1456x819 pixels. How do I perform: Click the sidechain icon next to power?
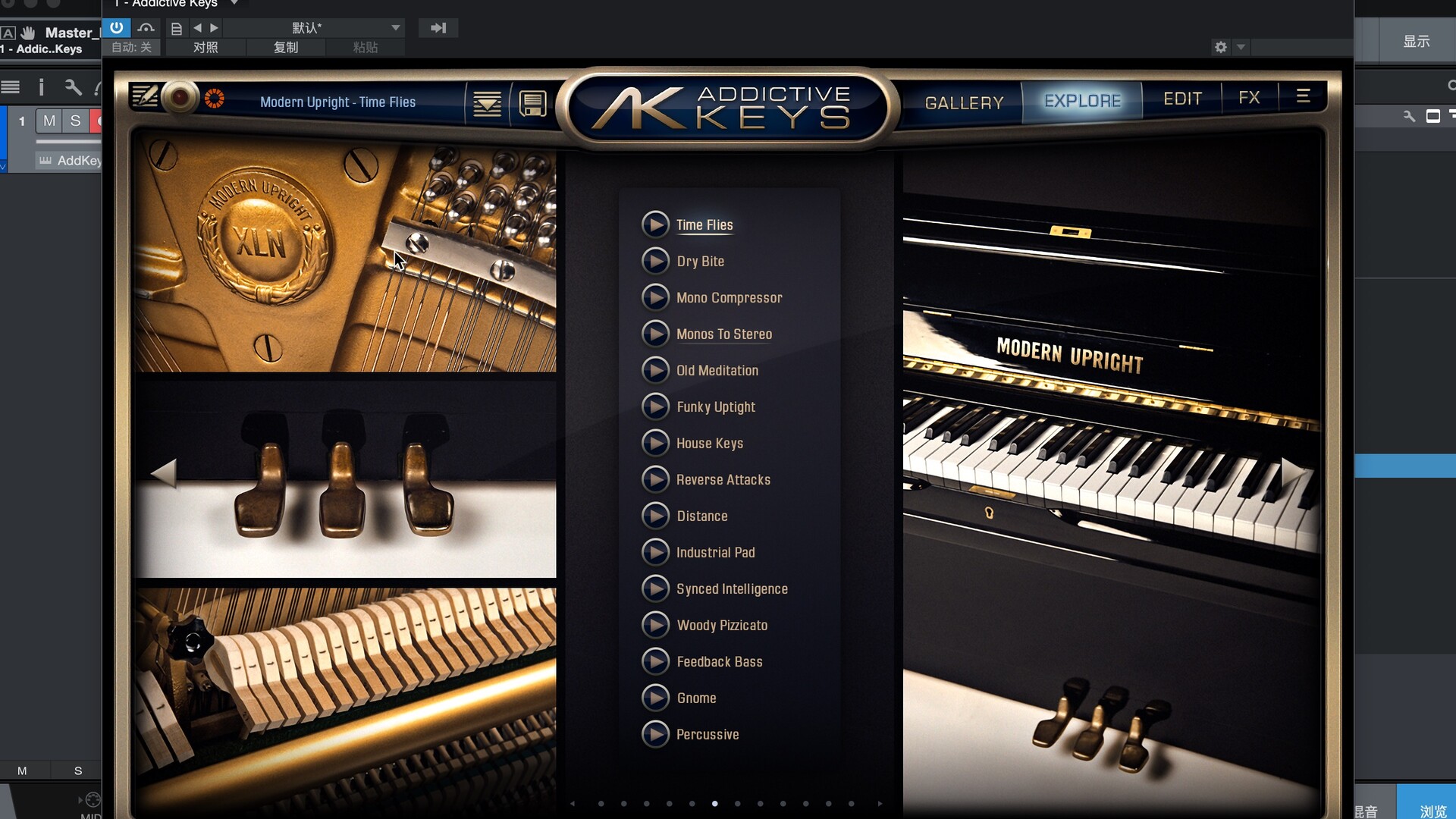pos(146,28)
